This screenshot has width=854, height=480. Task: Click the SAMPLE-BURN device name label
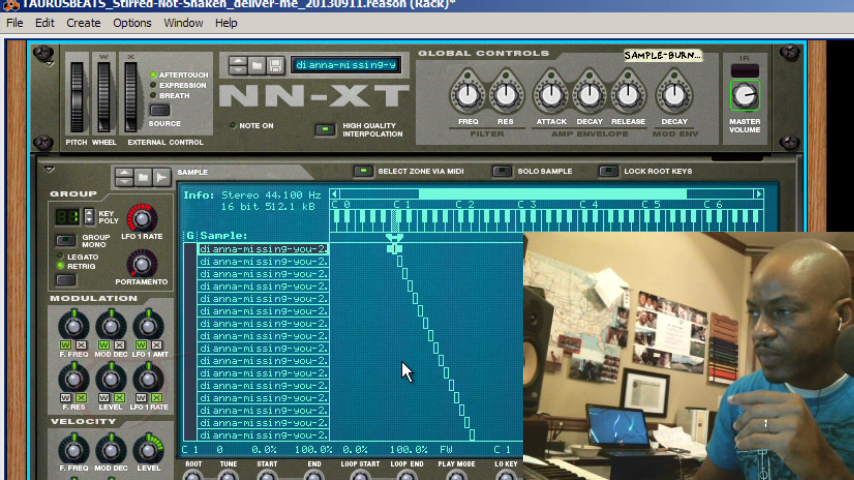(x=662, y=55)
